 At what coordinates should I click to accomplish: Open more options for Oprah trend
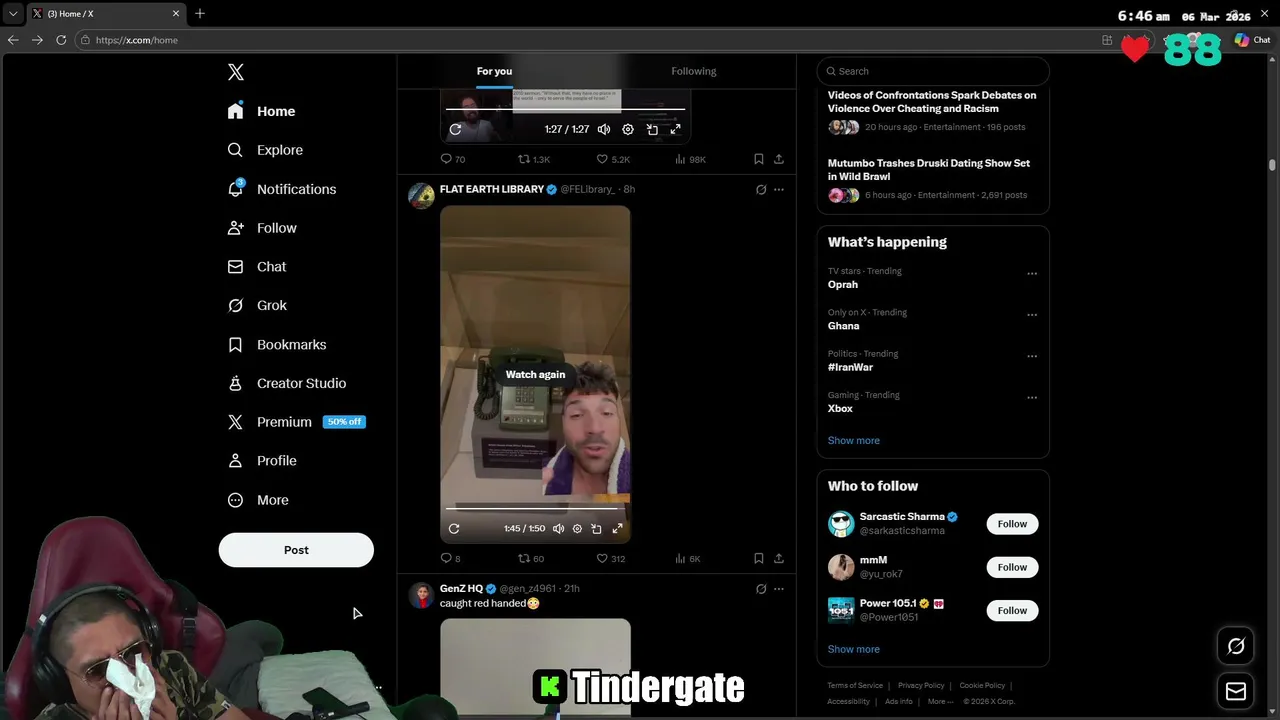coord(1032,273)
